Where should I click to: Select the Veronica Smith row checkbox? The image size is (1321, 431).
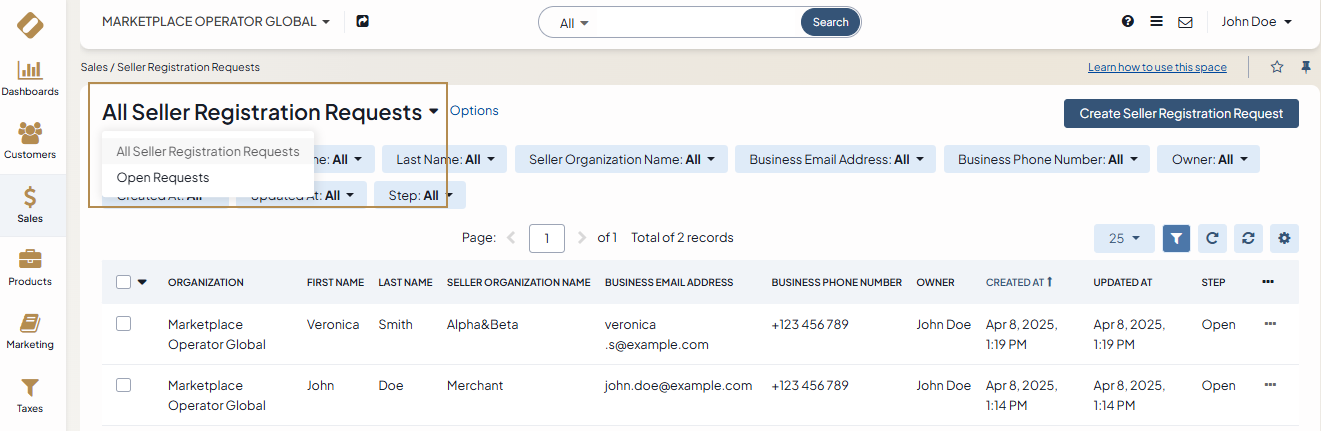point(124,324)
